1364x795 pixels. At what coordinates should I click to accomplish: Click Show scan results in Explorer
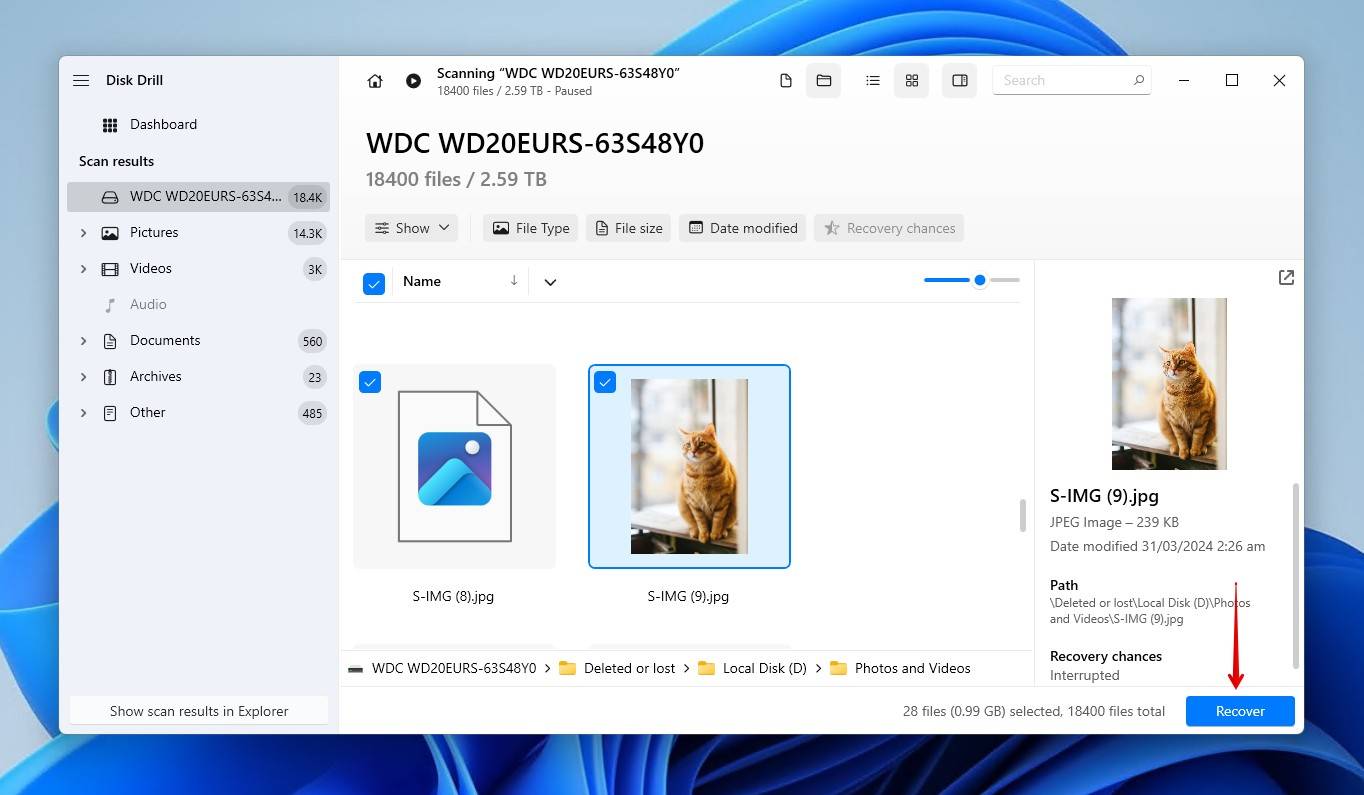(x=199, y=711)
